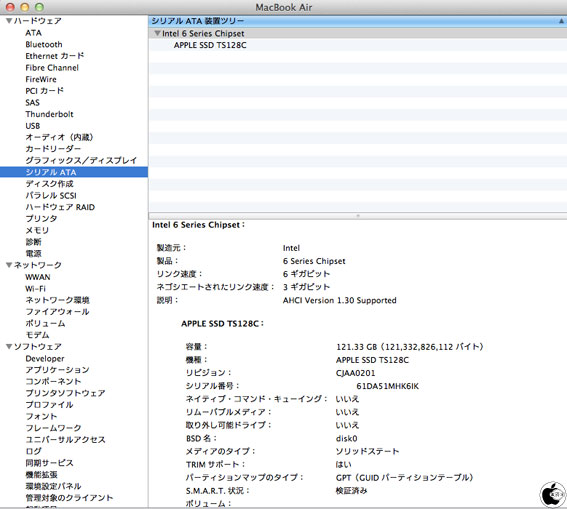The height and width of the screenshot is (509, 567).
Task: Select FireWire entry
Action: click(x=41, y=79)
